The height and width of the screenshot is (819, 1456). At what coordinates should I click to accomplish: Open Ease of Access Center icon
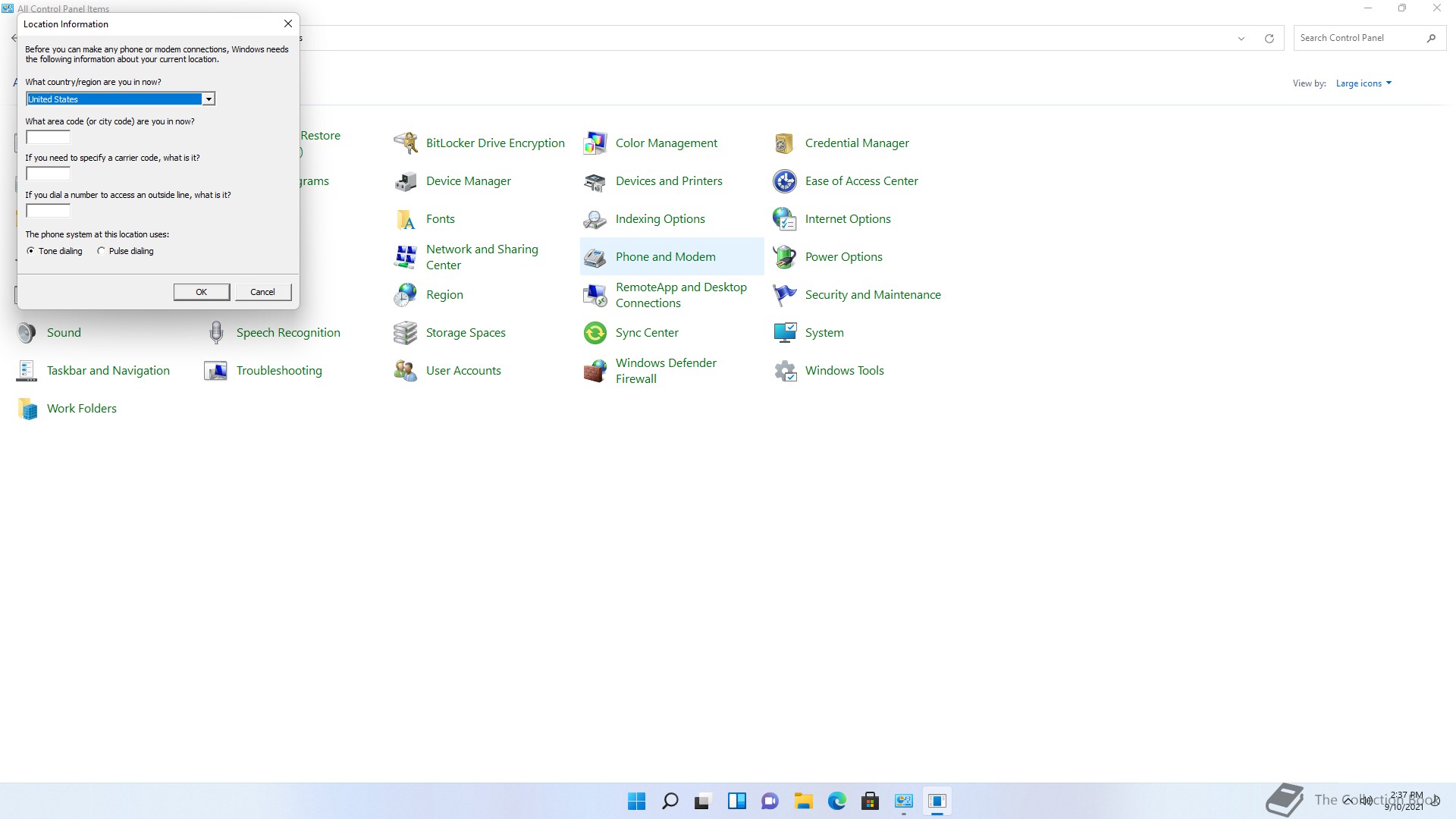tap(785, 180)
